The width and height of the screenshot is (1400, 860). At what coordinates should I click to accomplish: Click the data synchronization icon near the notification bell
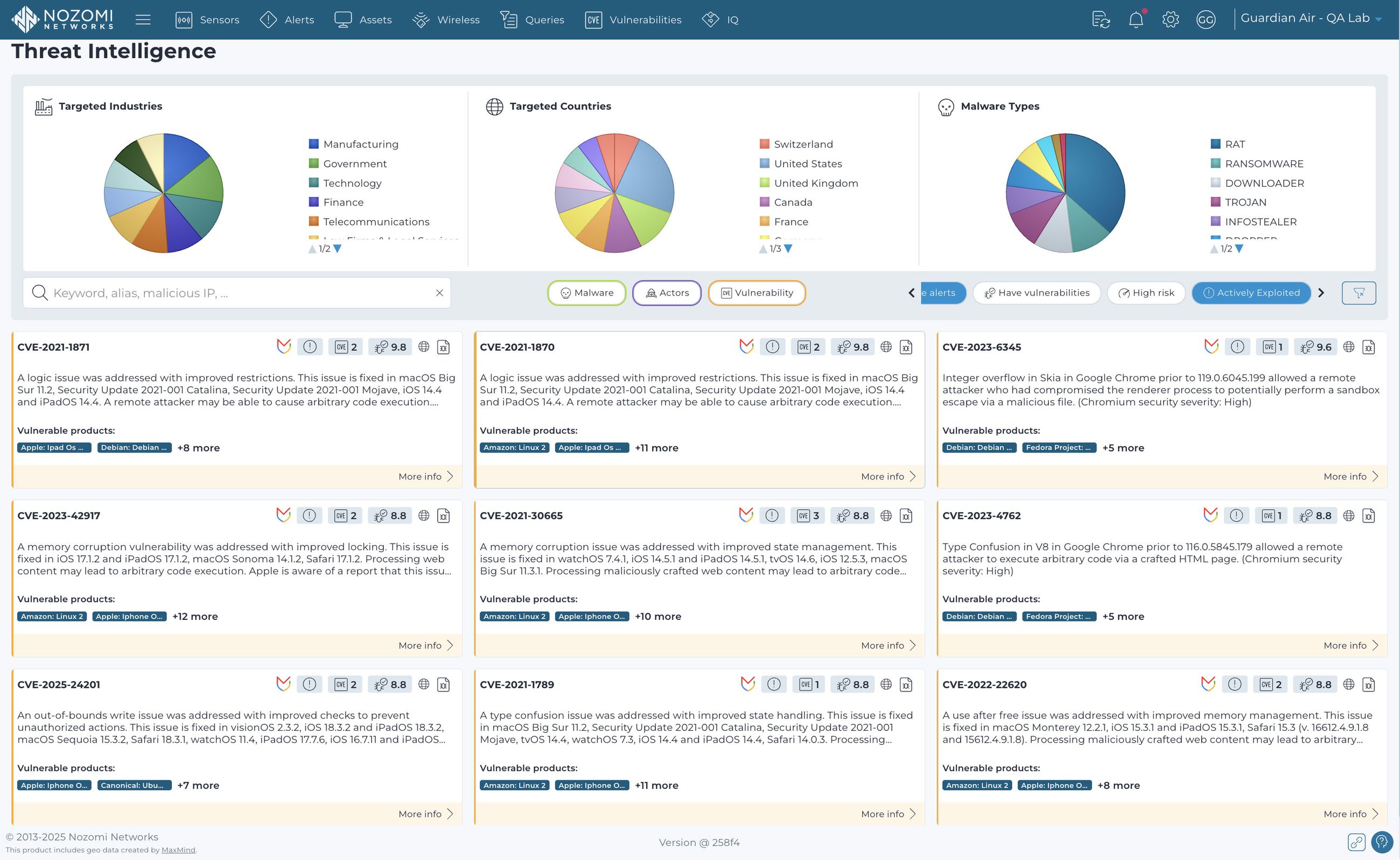coord(1102,19)
